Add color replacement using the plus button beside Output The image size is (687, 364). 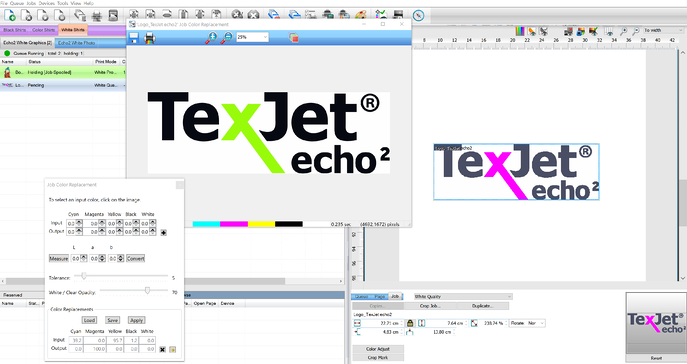pyautogui.click(x=163, y=232)
